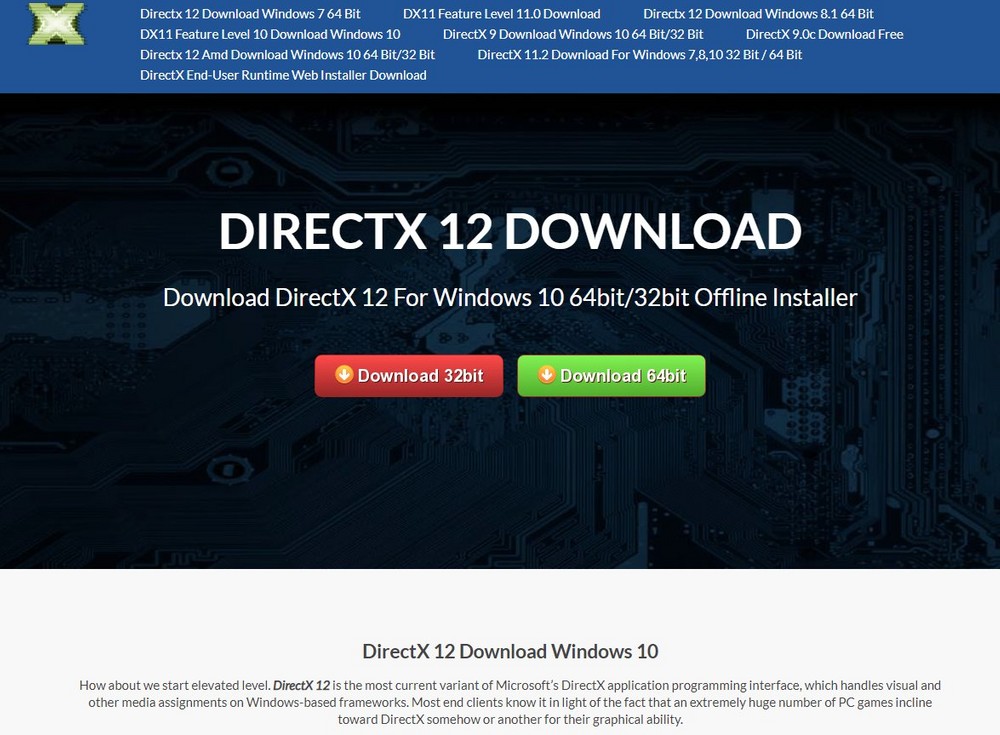Viewport: 1000px width, 735px height.
Task: Open DirectX End-User Runtime Web Installer Download
Action: point(283,75)
